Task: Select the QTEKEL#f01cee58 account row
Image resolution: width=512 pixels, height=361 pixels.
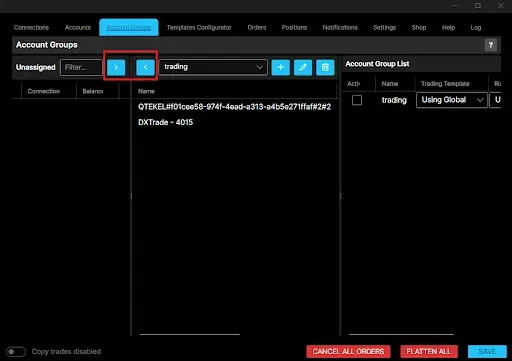Action: click(235, 107)
